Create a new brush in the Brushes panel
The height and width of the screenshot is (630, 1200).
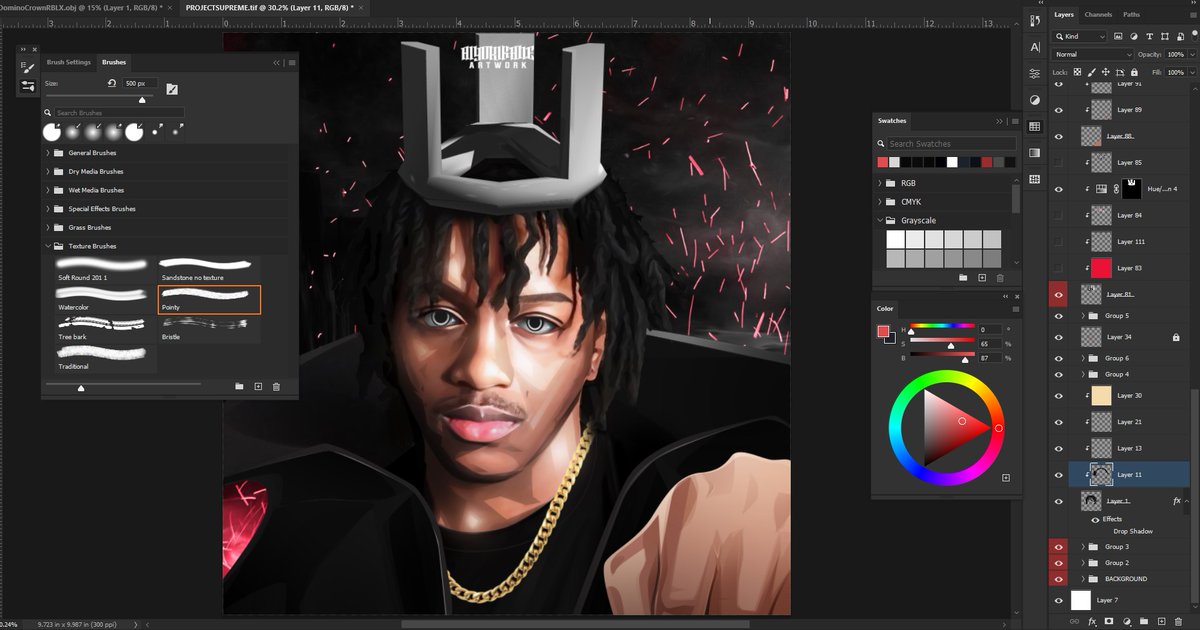point(258,386)
